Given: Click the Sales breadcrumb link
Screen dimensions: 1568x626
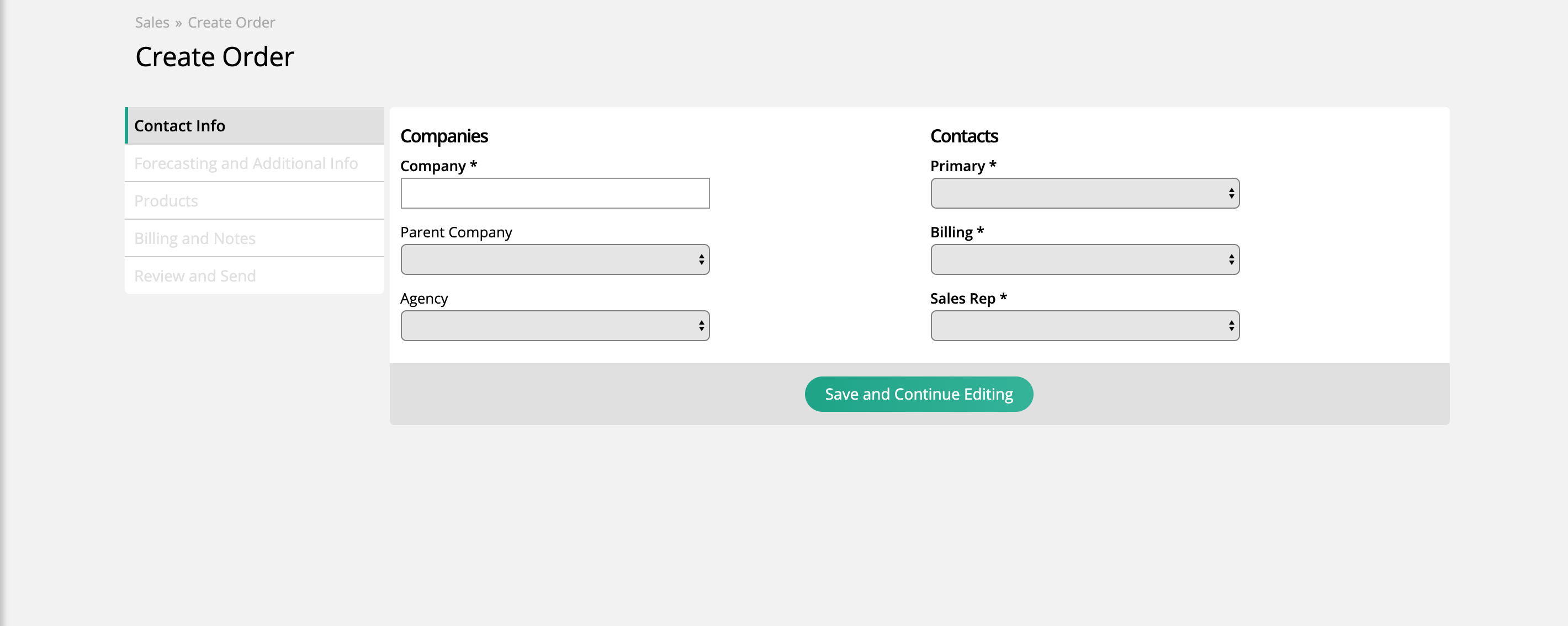Looking at the screenshot, I should pos(152,23).
